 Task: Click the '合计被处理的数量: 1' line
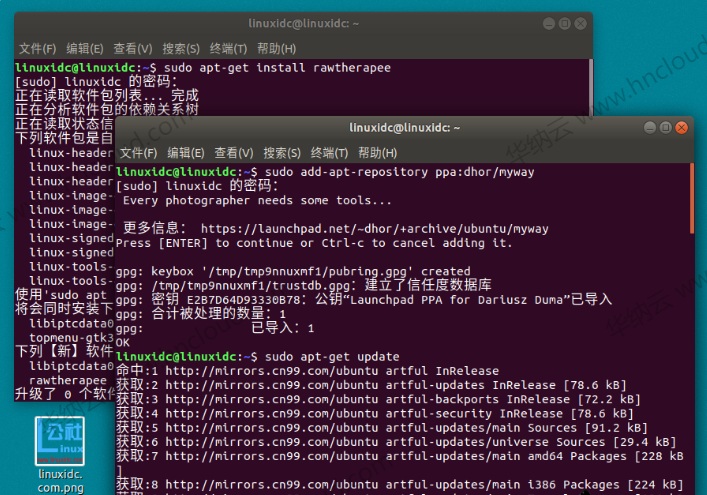[x=201, y=314]
